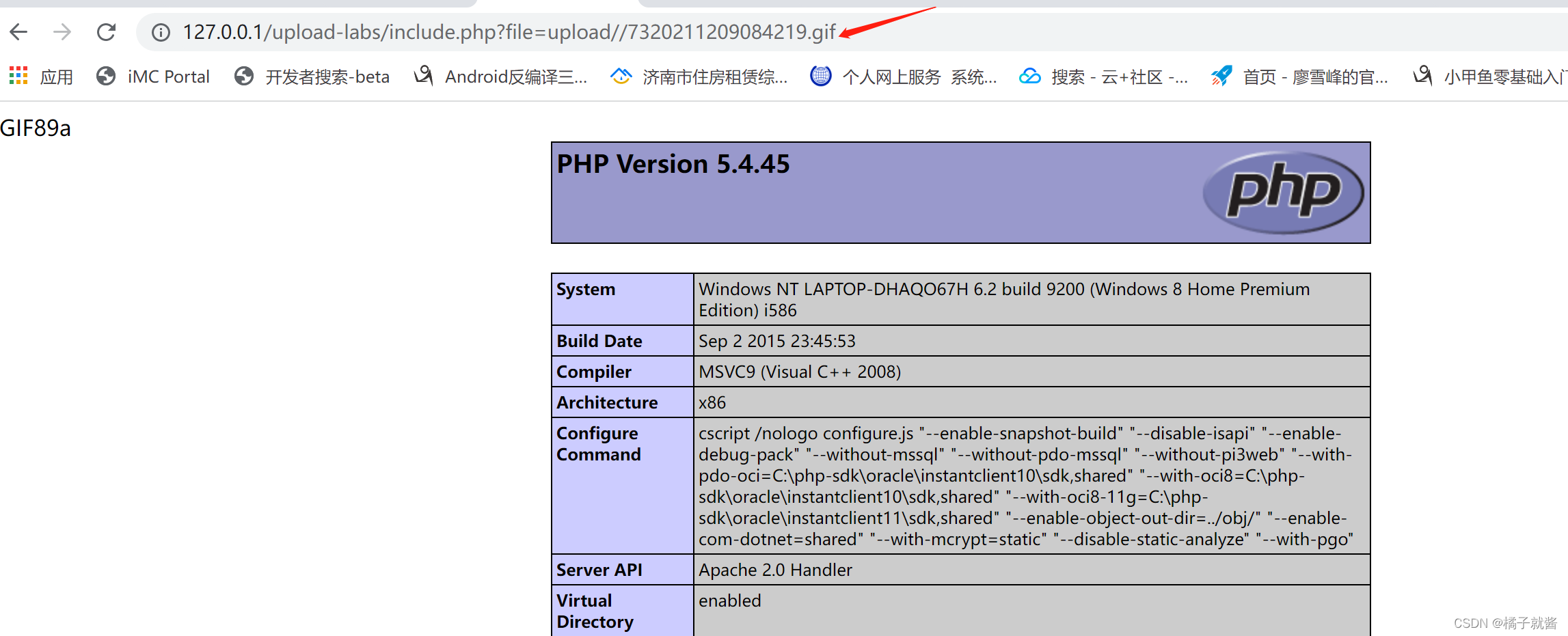
Task: Select the GIF89a text
Action: point(36,128)
